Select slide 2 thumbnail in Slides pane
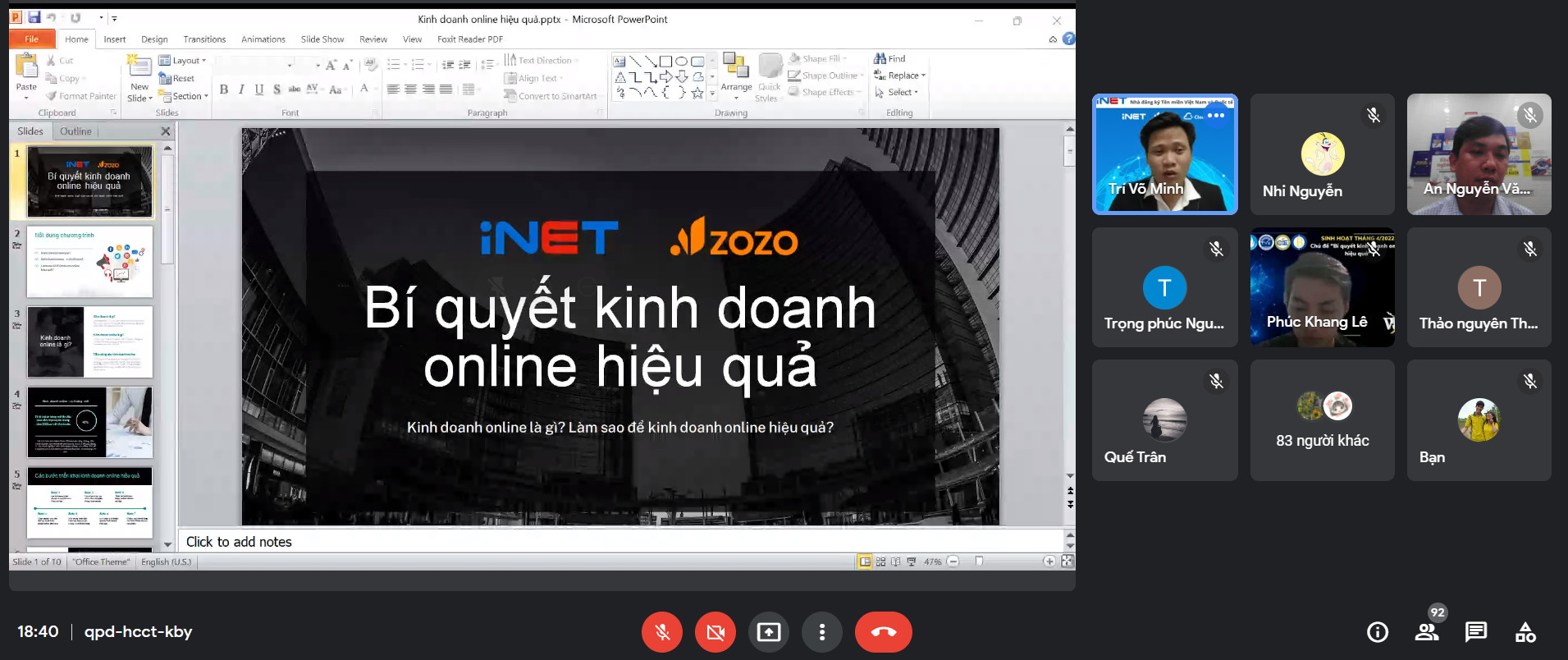The image size is (1568, 660). [90, 262]
